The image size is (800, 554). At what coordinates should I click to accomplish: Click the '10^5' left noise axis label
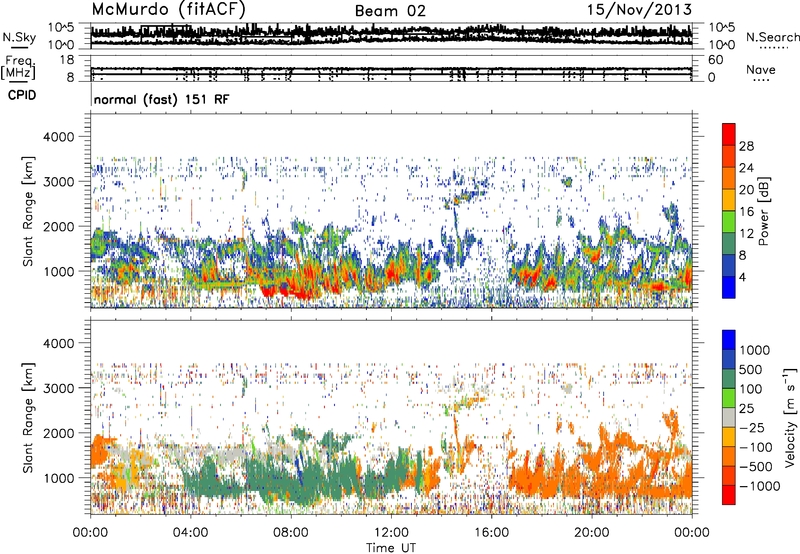pos(61,28)
